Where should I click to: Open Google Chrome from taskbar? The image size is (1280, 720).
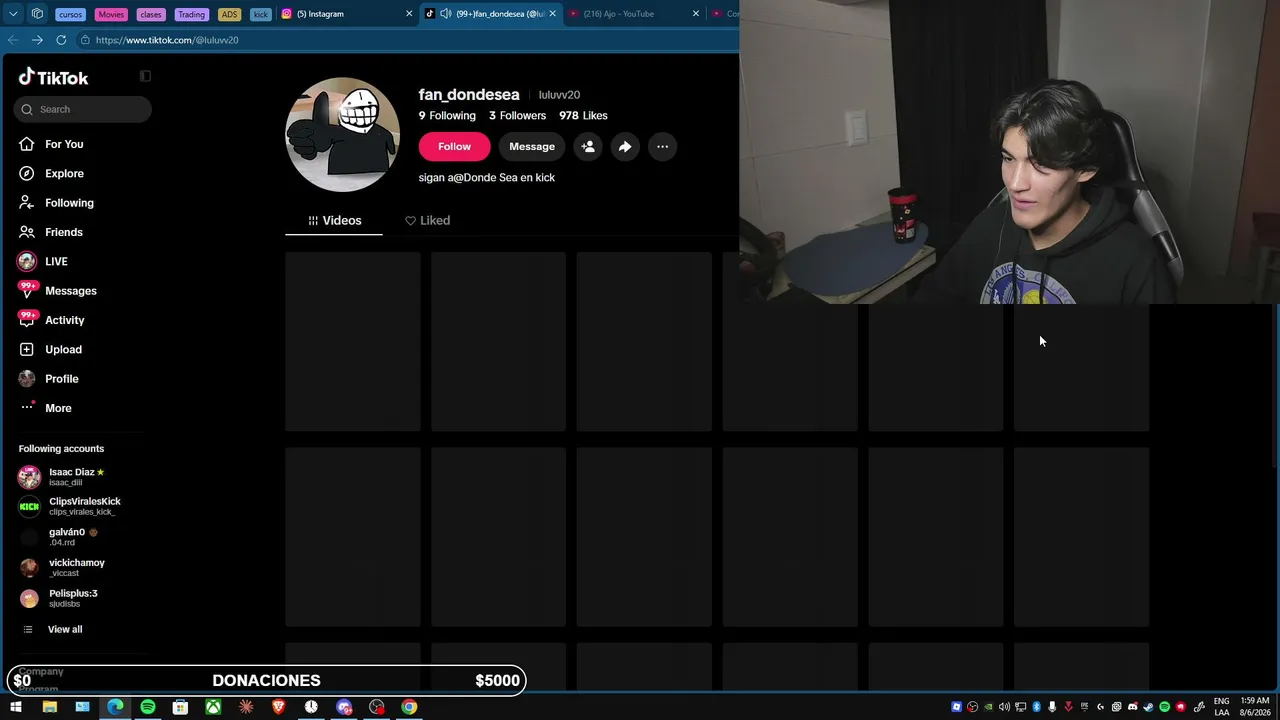click(x=409, y=707)
